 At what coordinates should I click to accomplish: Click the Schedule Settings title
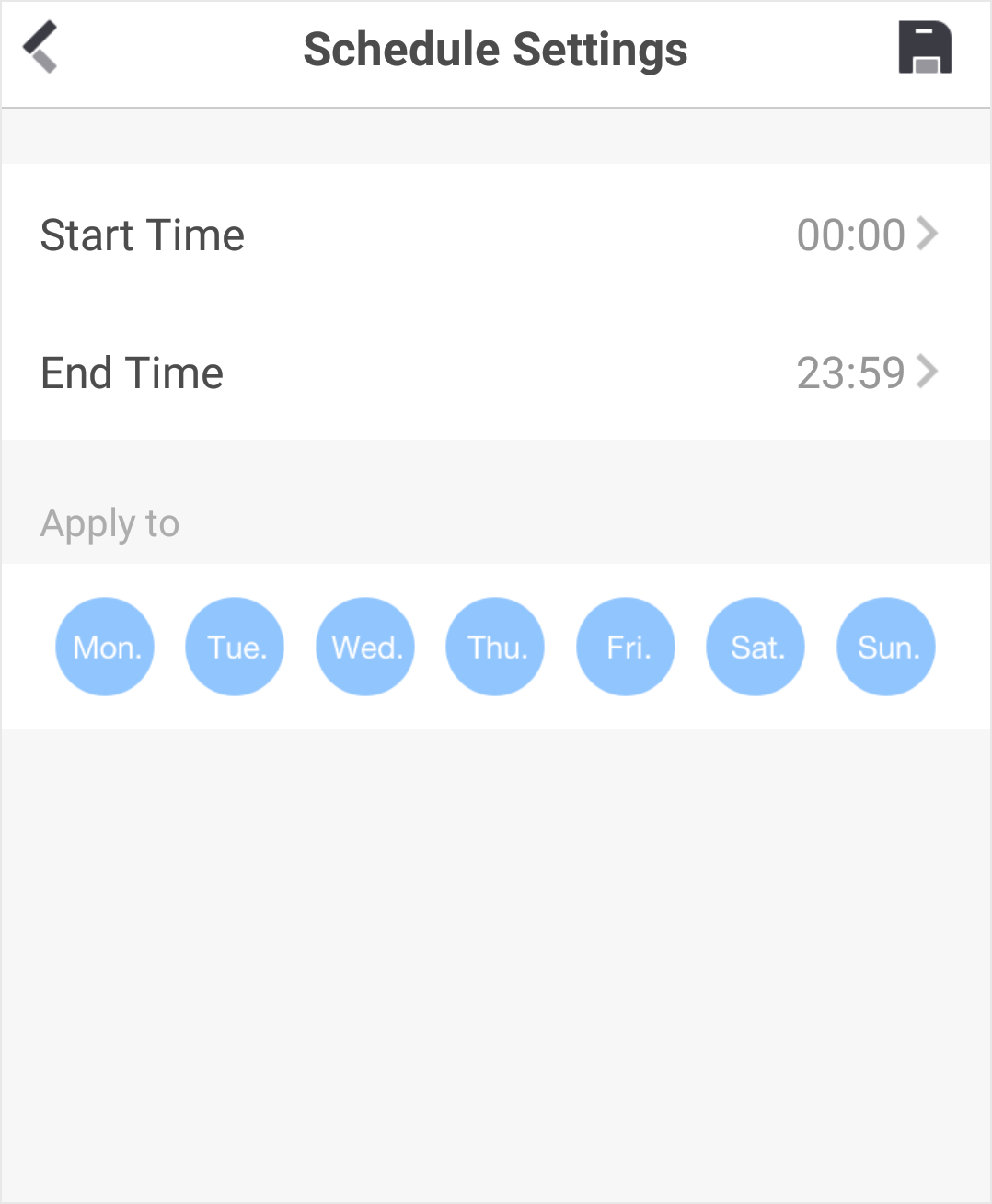pyautogui.click(x=496, y=50)
